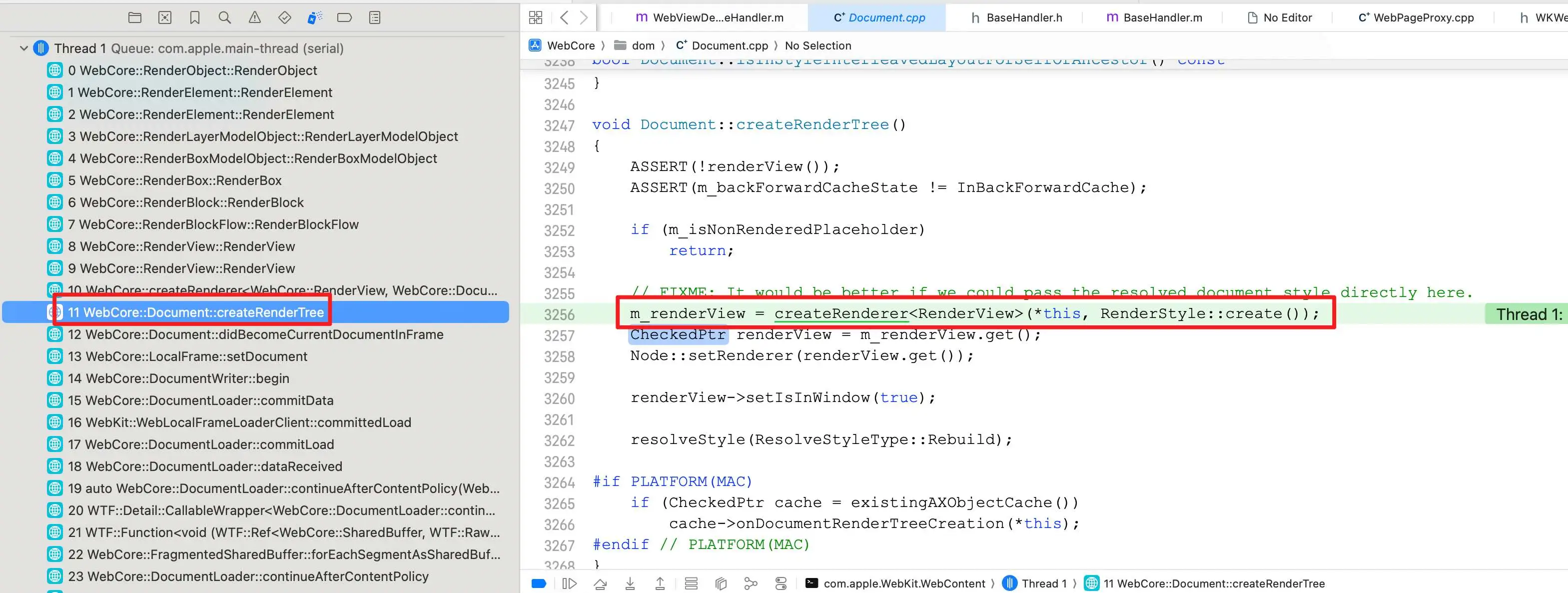The height and width of the screenshot is (593, 1568).
Task: Select frame 12 didBecomeCurrentDocumentInFrame
Action: [x=255, y=334]
